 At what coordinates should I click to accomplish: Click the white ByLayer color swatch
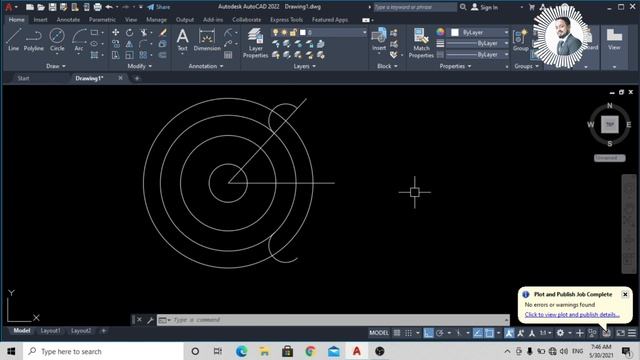pos(455,32)
